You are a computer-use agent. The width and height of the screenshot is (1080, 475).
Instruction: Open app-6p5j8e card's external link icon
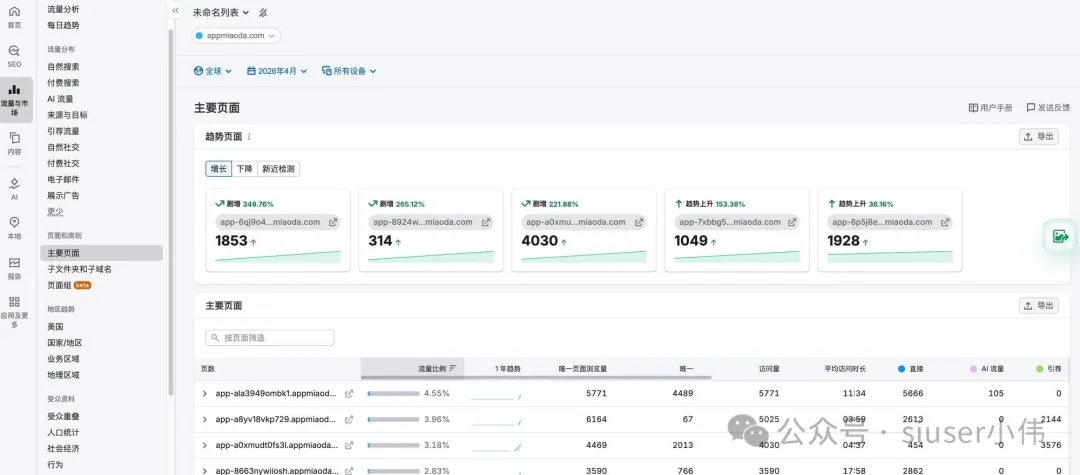[946, 222]
